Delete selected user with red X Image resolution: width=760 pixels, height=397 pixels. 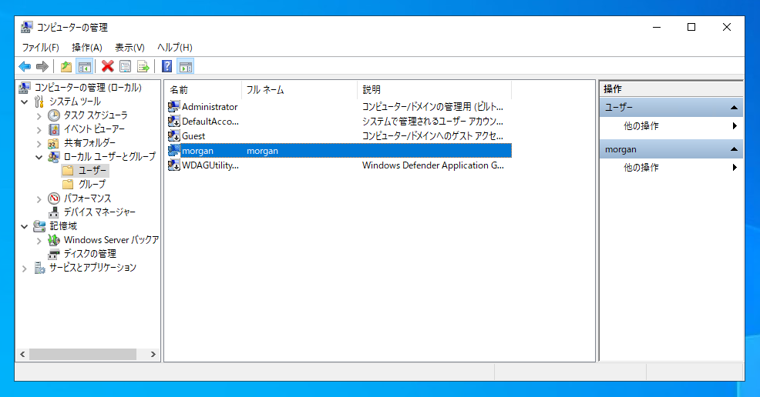point(108,66)
